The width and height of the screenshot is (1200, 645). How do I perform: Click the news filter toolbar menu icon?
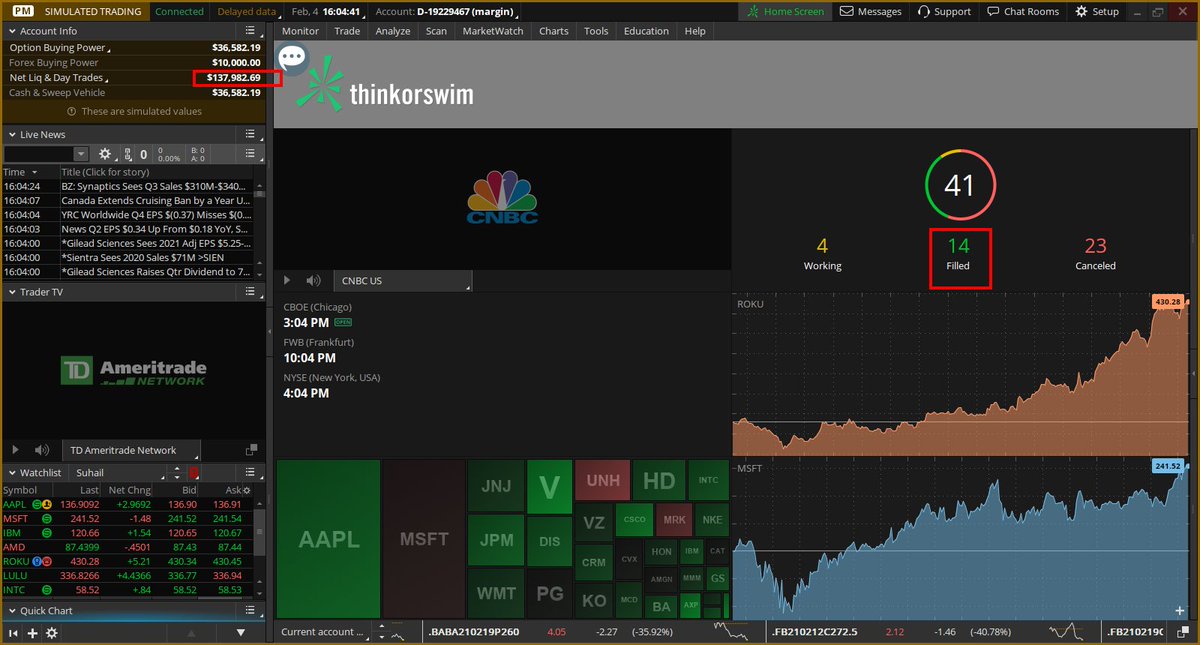[x=252, y=154]
